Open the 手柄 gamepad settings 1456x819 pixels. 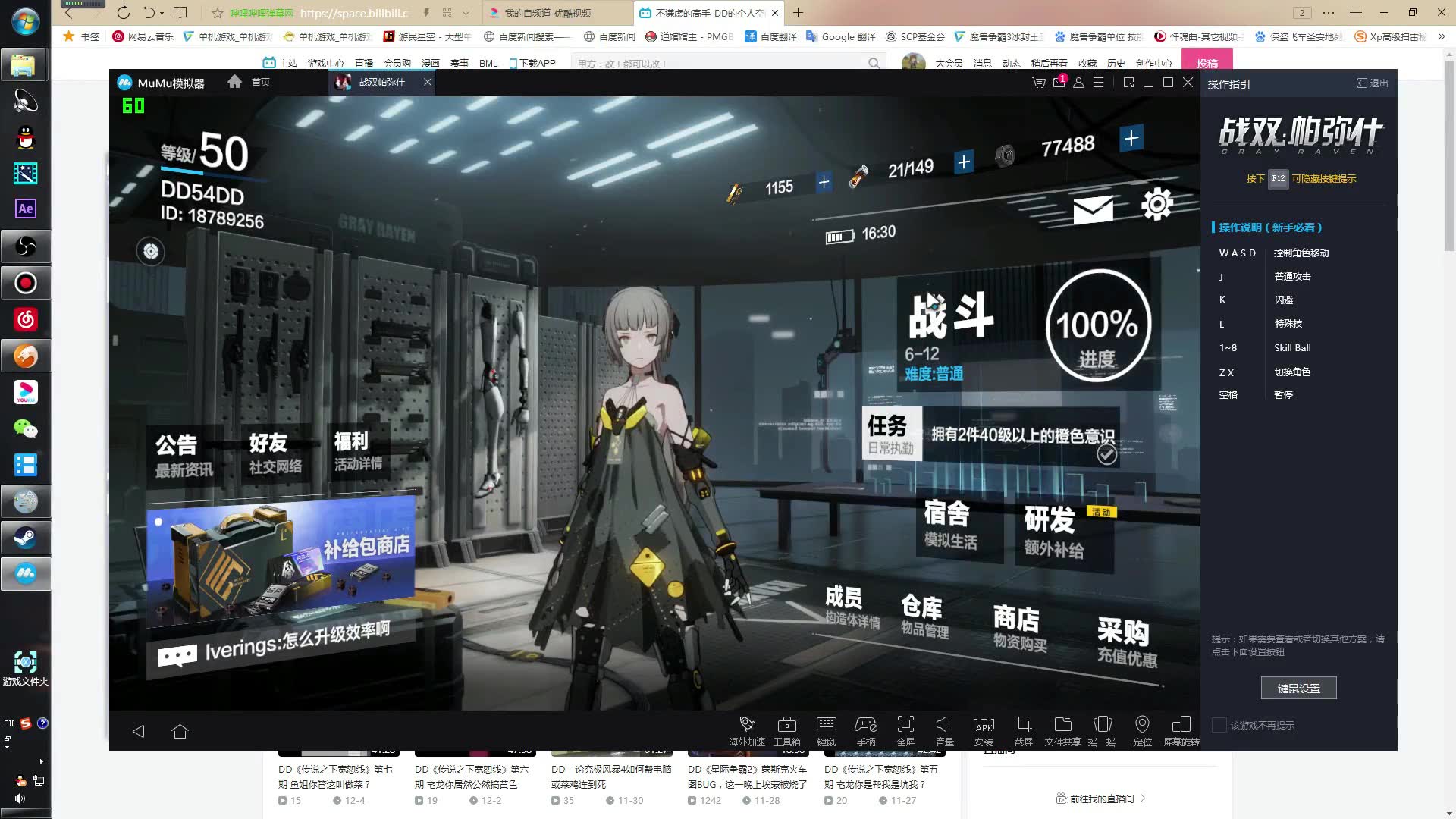click(866, 731)
